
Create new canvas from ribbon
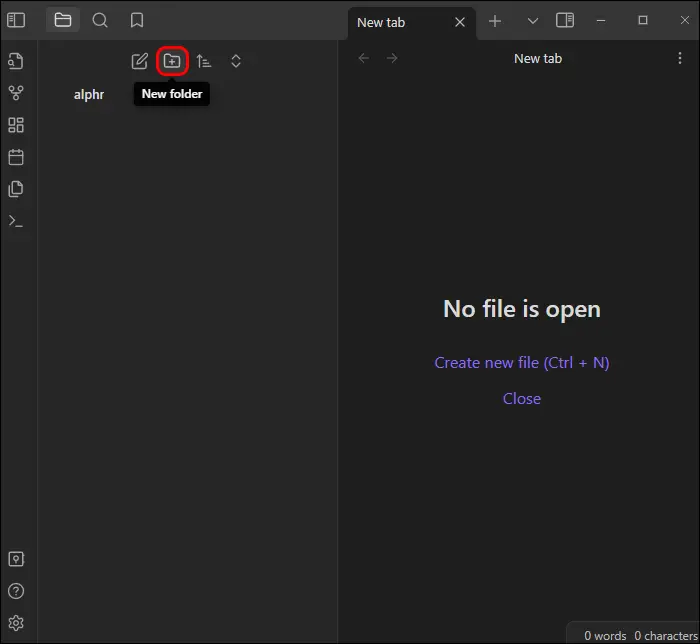[16, 125]
